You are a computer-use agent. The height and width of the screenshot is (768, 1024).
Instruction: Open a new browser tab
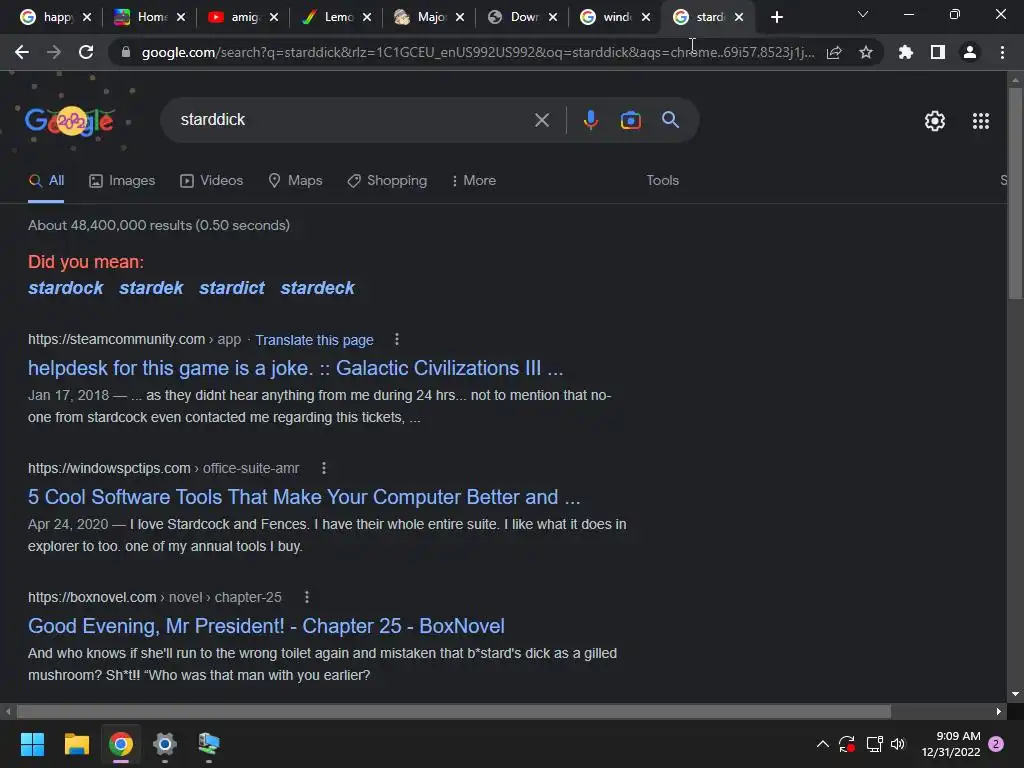point(776,18)
